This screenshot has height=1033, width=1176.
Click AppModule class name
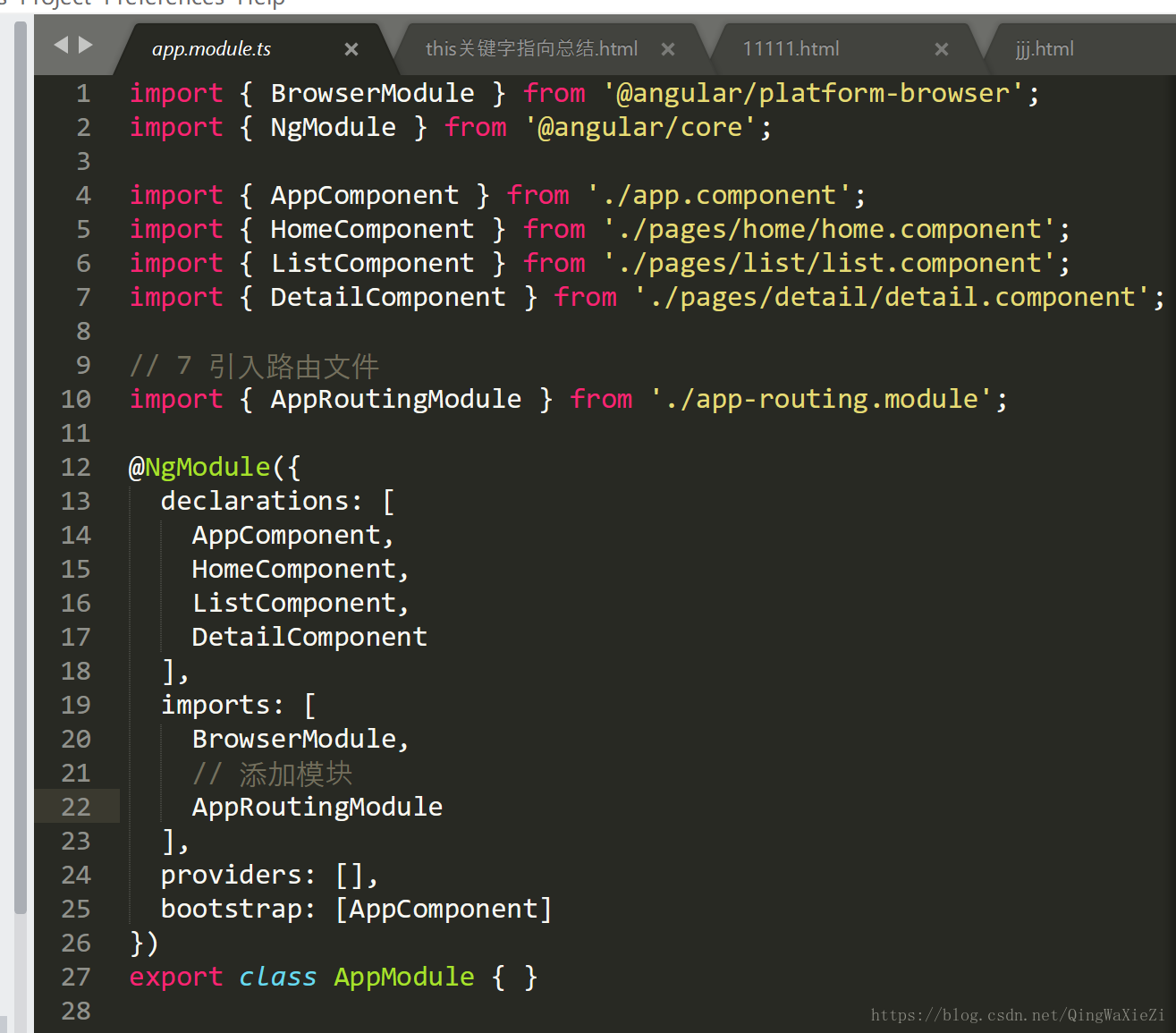click(404, 977)
